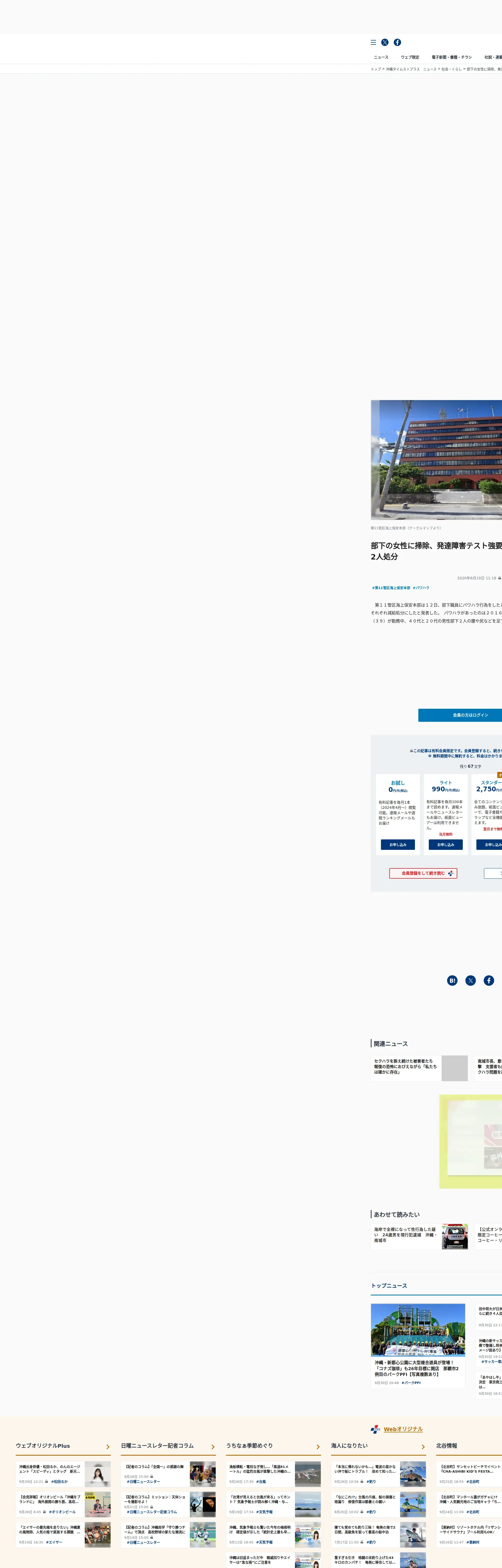Open the hamburger menu icon
The width and height of the screenshot is (502, 1568).
(373, 43)
